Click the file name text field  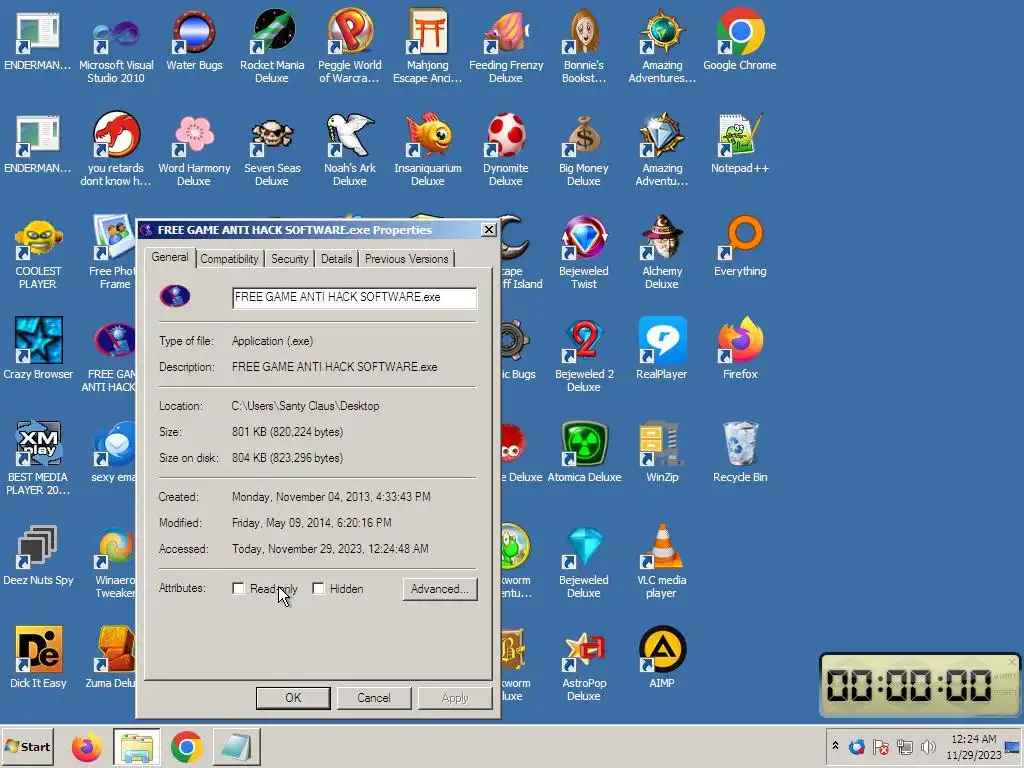tap(355, 297)
